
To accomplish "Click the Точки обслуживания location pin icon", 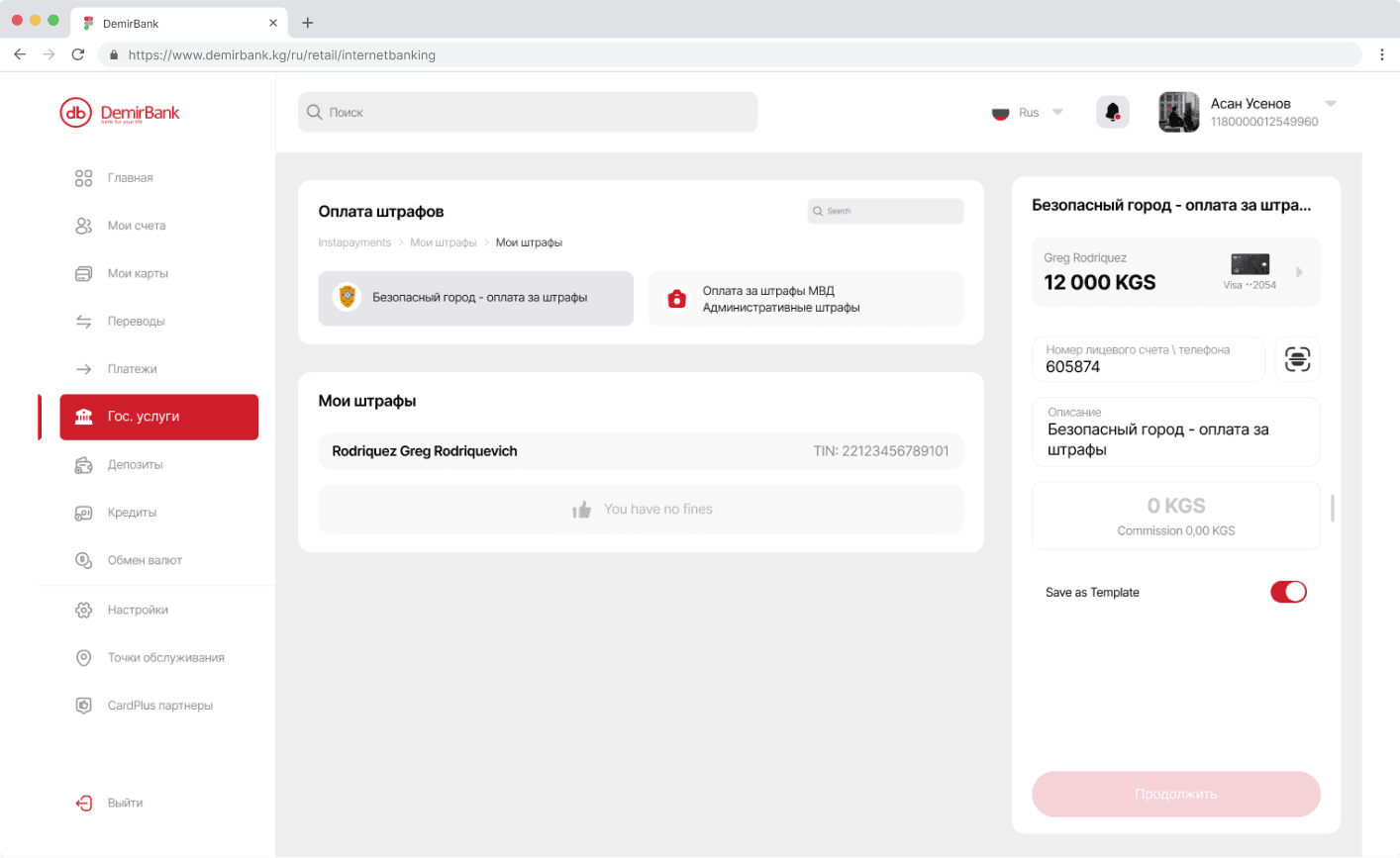I will click(84, 658).
